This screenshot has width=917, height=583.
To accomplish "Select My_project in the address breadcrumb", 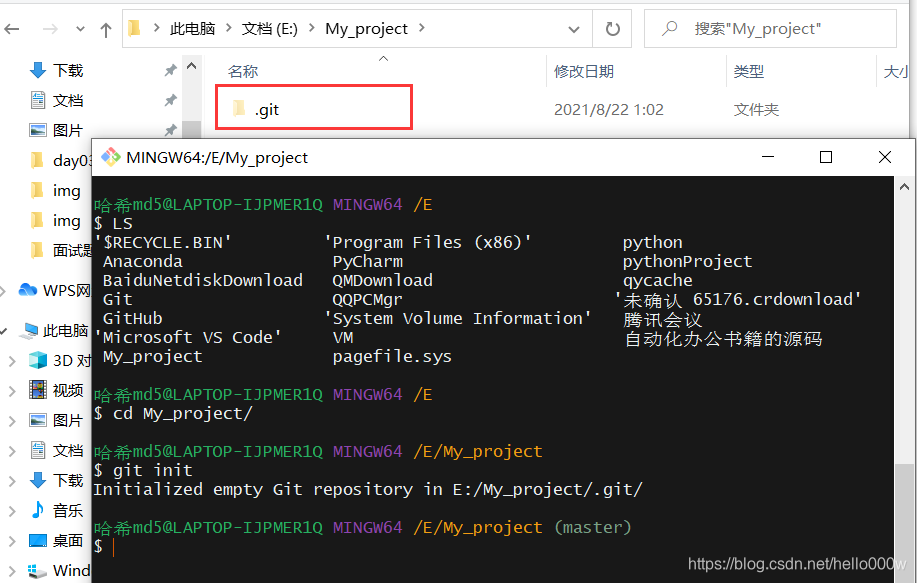I will (x=366, y=28).
